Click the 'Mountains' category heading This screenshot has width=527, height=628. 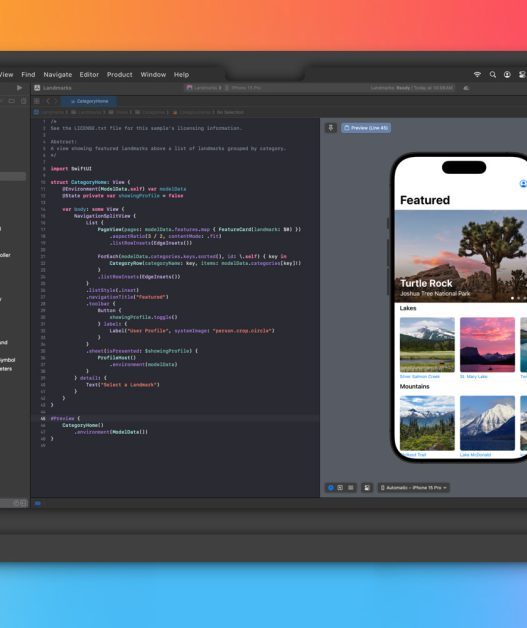(414, 386)
